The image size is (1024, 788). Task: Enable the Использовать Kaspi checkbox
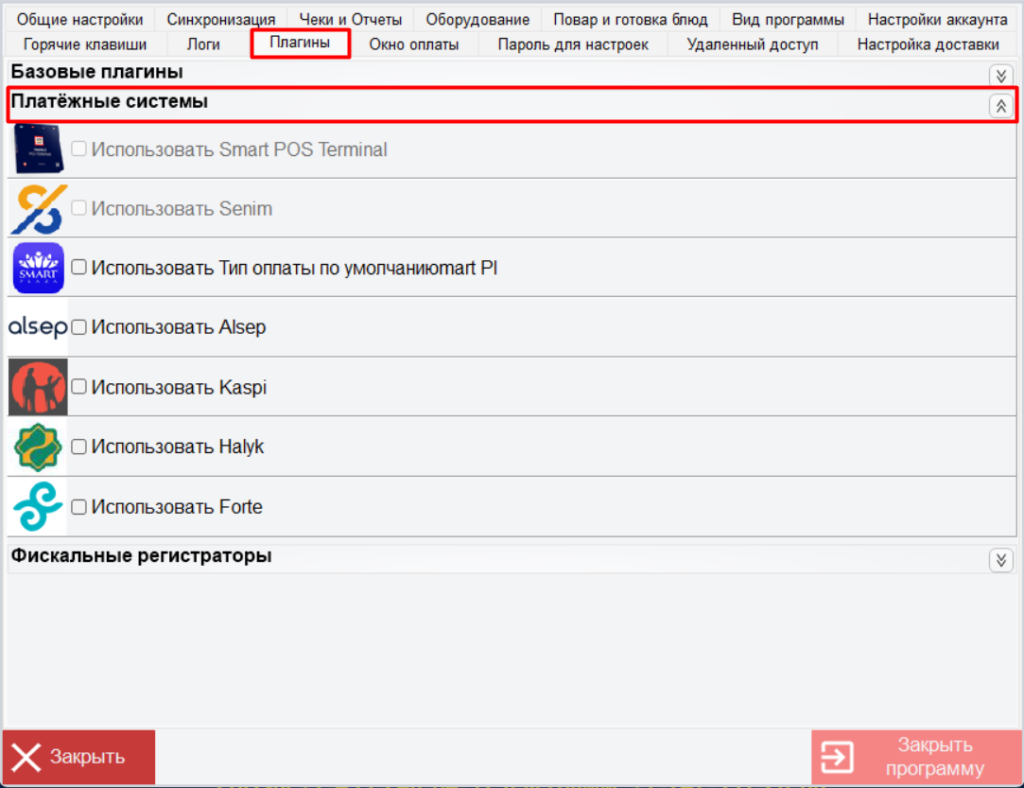click(79, 387)
